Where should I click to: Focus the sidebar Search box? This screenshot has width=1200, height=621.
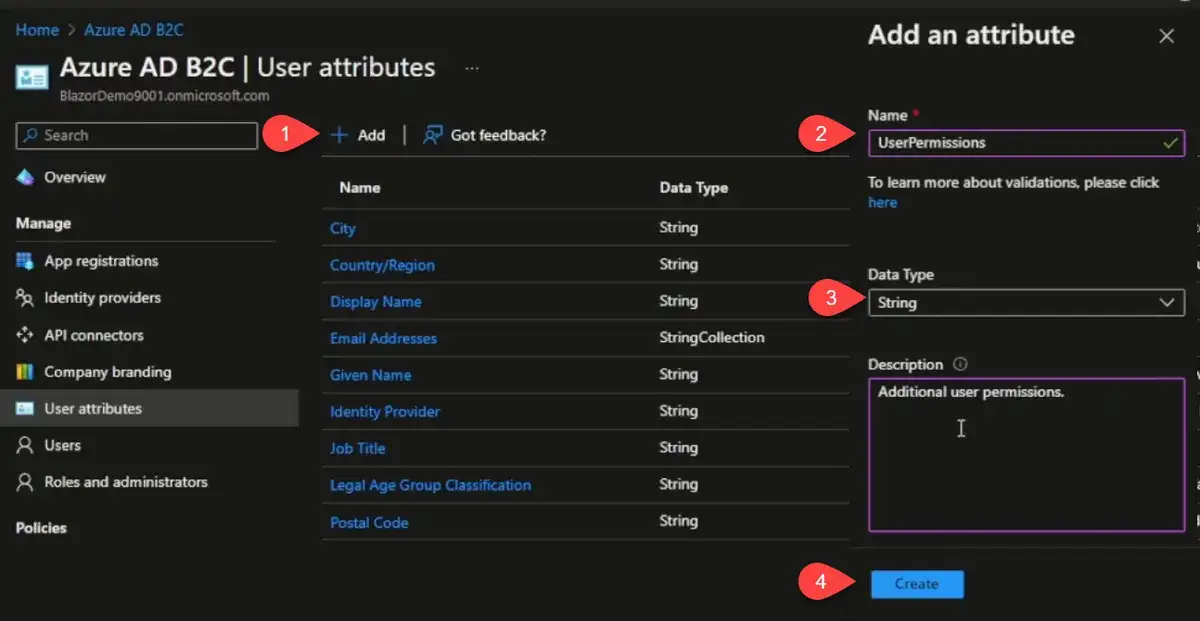[x=137, y=135]
